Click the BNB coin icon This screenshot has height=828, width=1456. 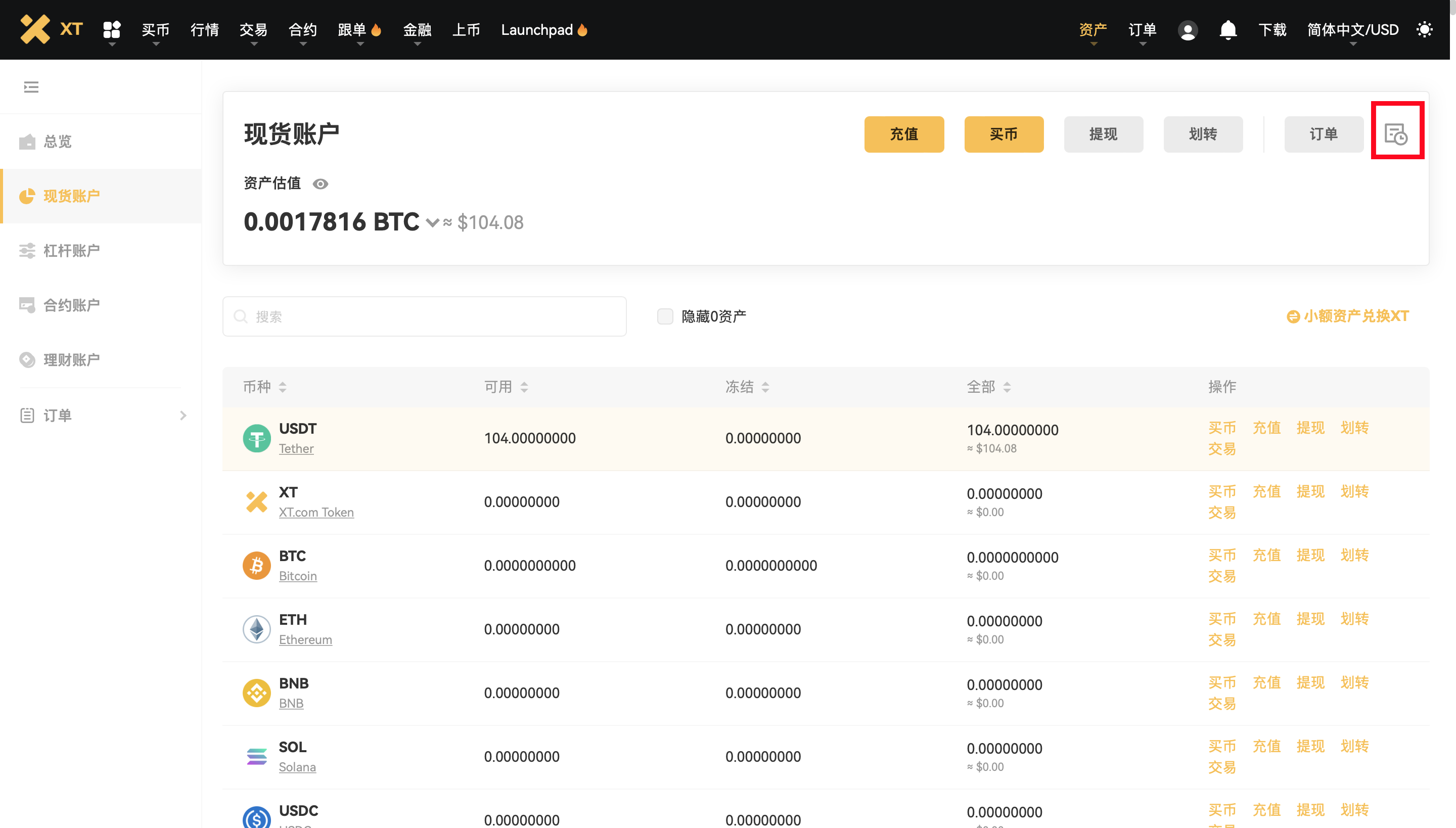point(256,693)
